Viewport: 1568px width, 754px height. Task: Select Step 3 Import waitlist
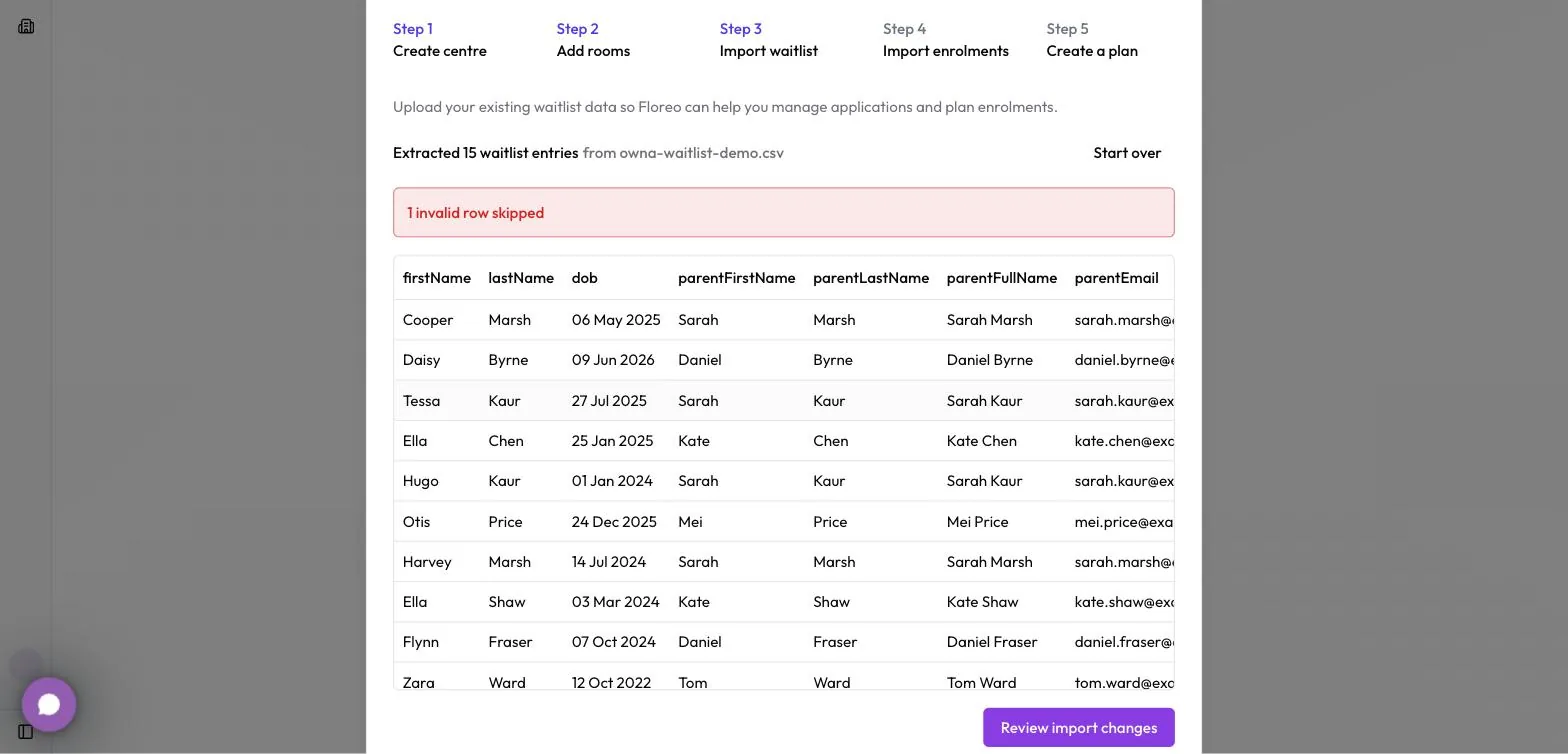(769, 40)
